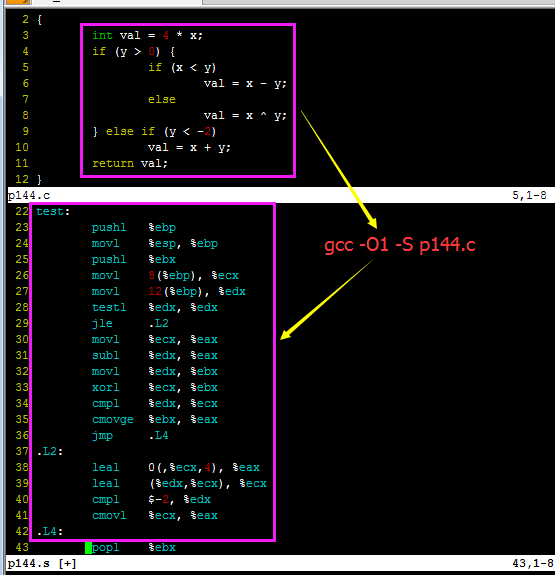Click the 'return val;' line

pos(130,164)
